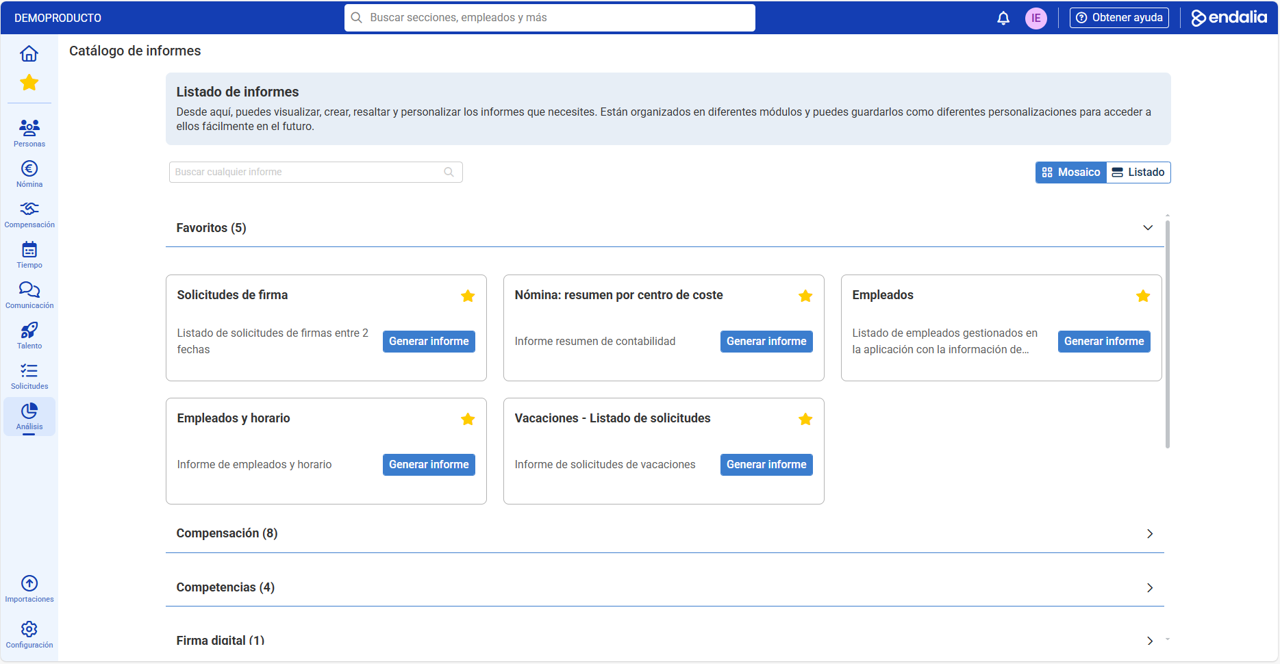This screenshot has width=1280, height=664.
Task: Open the Nómina euro icon
Action: 29,169
